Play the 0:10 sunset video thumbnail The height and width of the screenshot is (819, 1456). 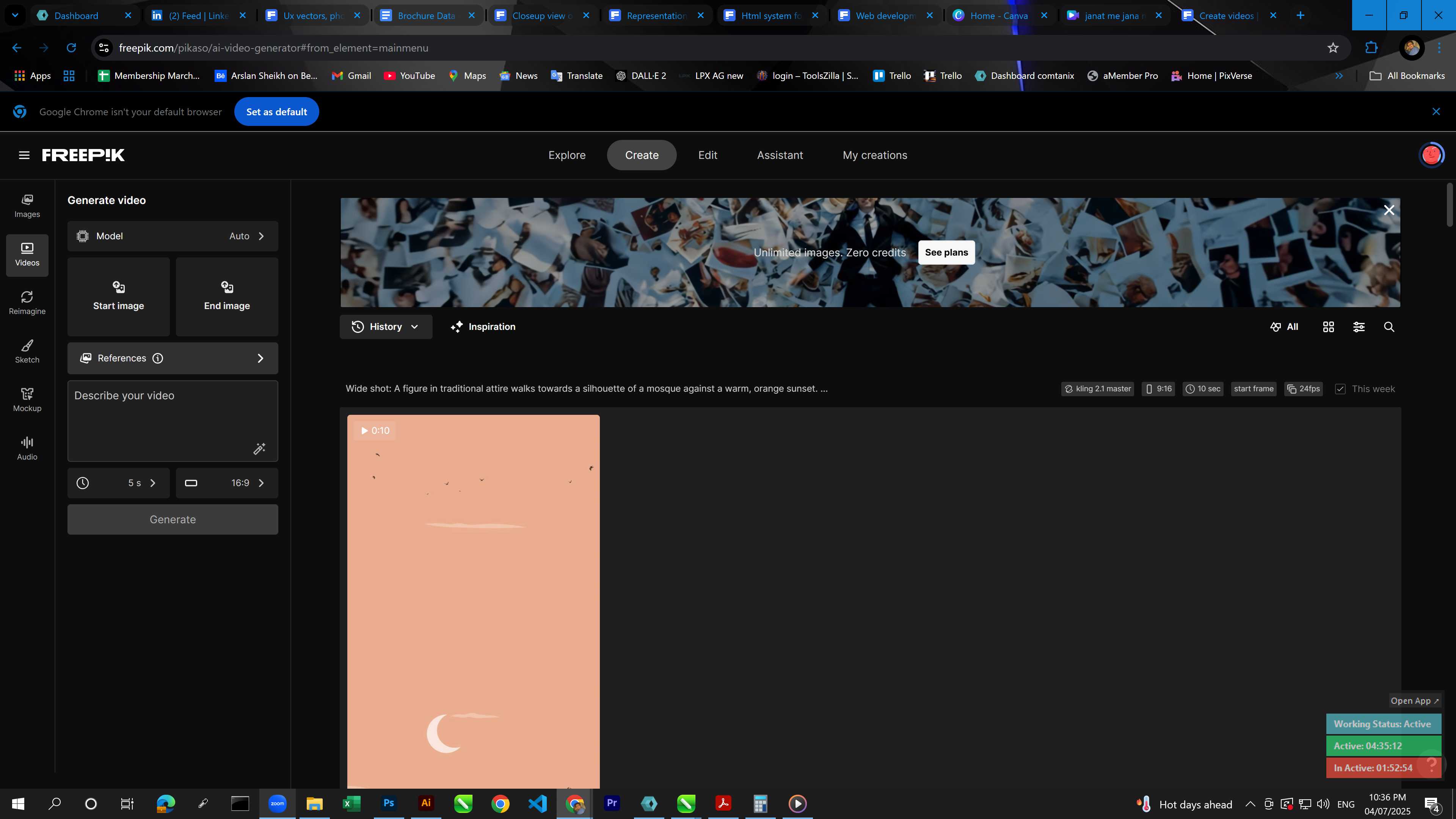[x=473, y=601]
